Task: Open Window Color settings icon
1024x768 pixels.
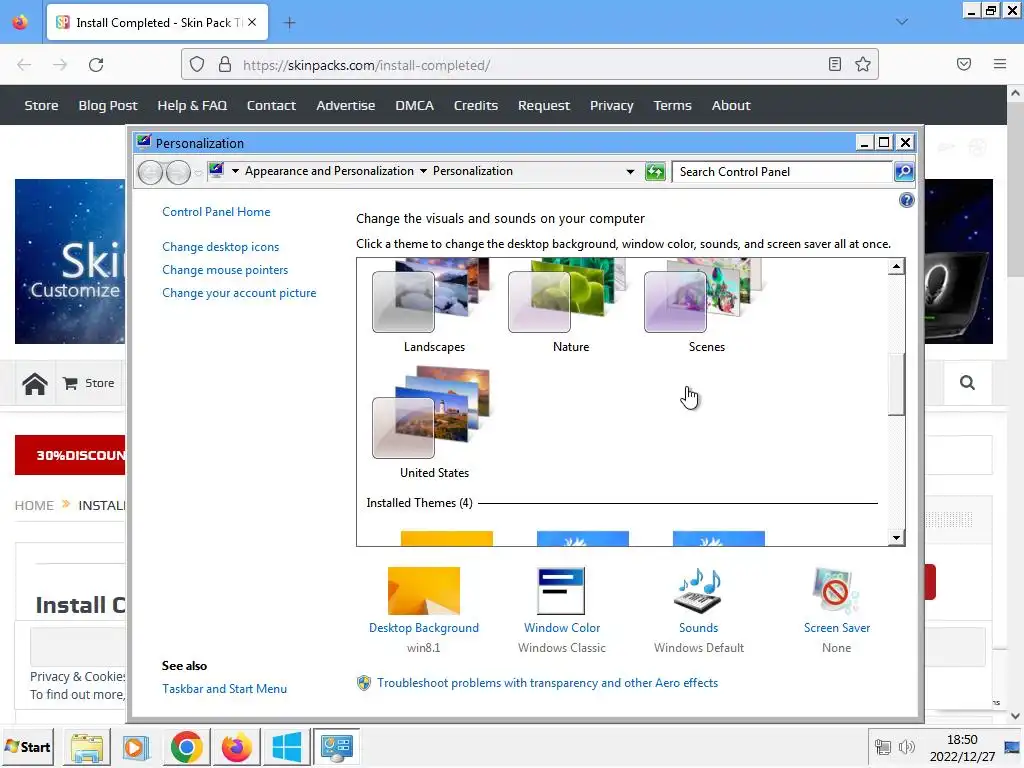Action: pyautogui.click(x=561, y=590)
